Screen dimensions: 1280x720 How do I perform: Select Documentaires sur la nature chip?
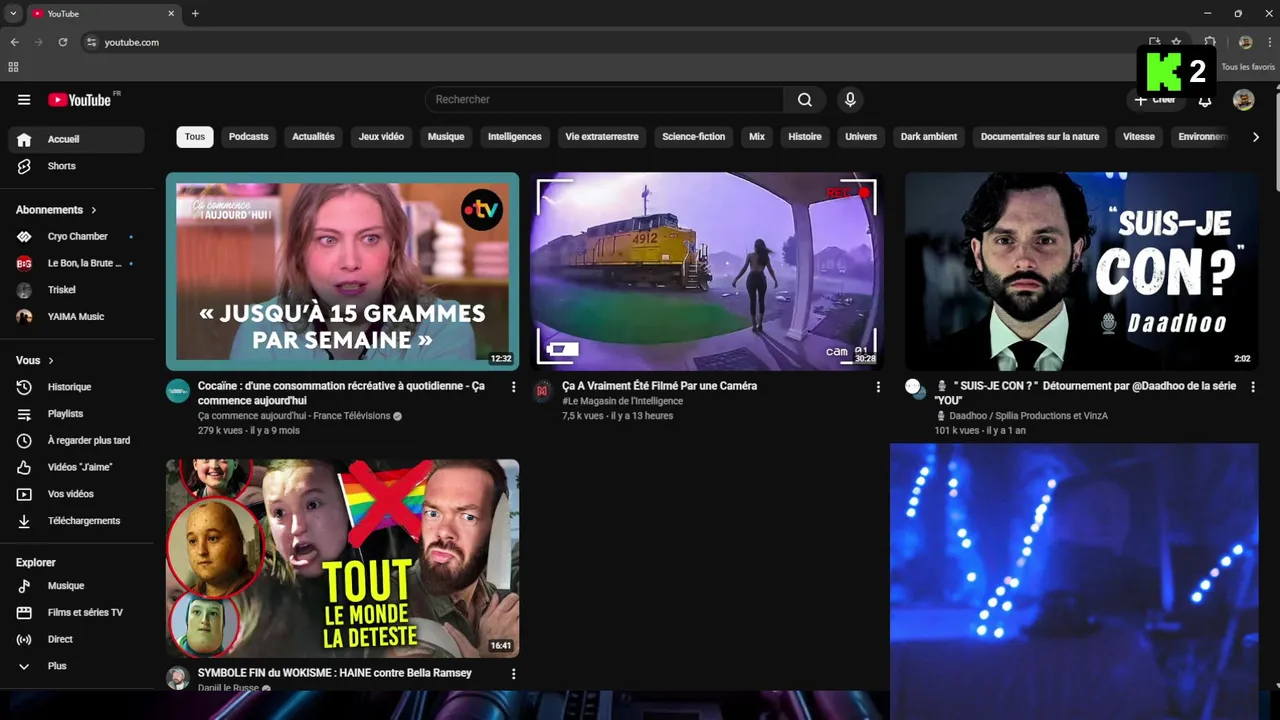point(1040,137)
